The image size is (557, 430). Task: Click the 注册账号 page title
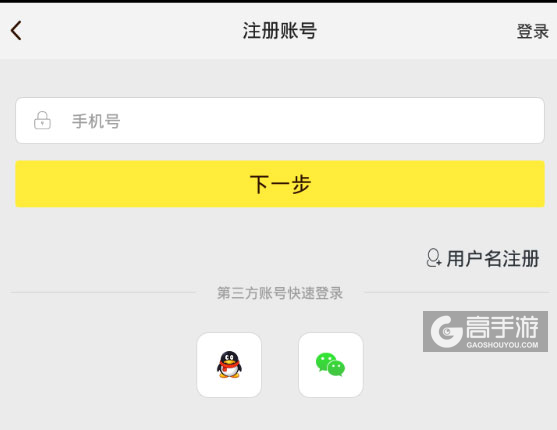tap(280, 31)
